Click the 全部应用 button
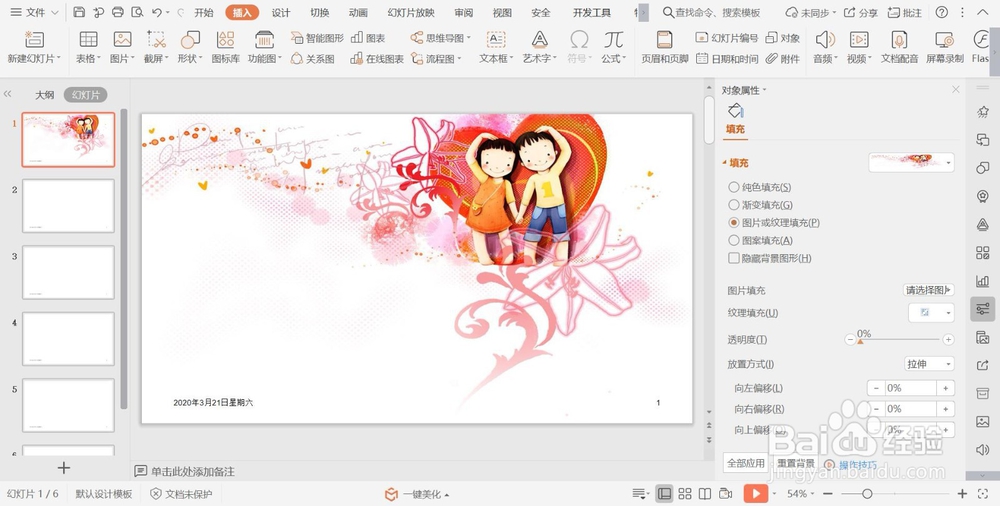The width and height of the screenshot is (1000, 506). point(746,463)
